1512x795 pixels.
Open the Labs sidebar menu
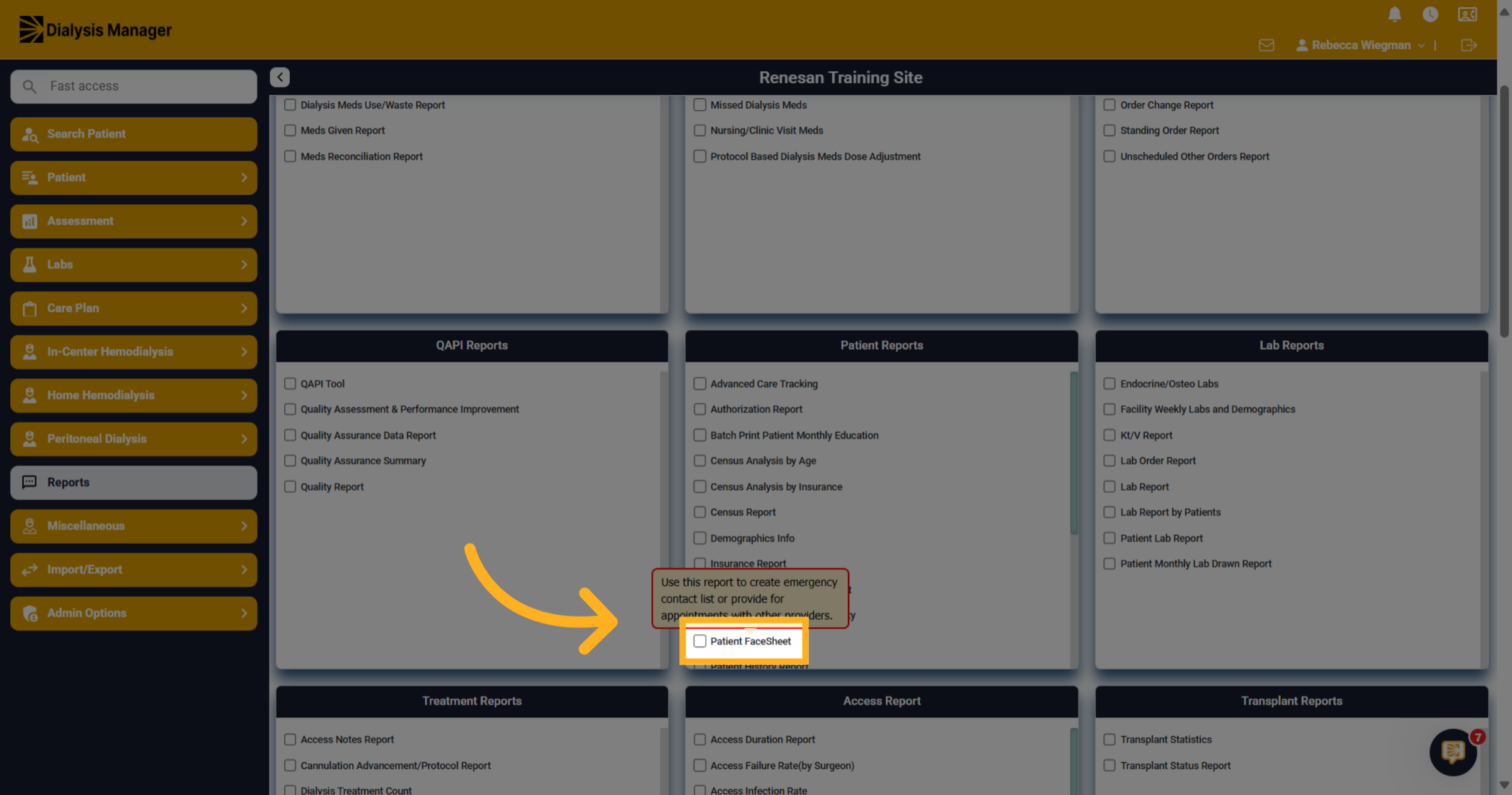(x=134, y=265)
